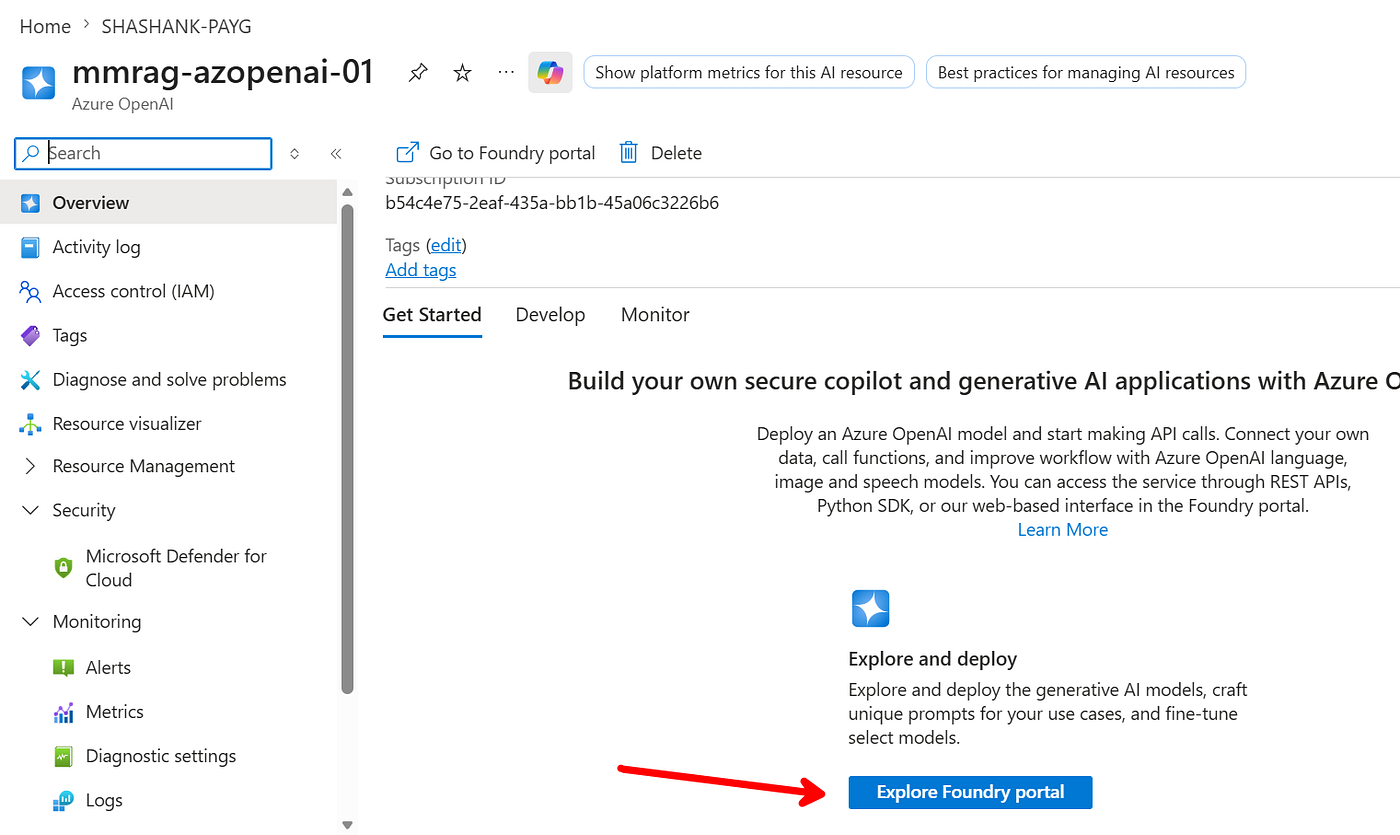Image resolution: width=1400 pixels, height=835 pixels.
Task: Click the Access control people icon
Action: point(30,291)
